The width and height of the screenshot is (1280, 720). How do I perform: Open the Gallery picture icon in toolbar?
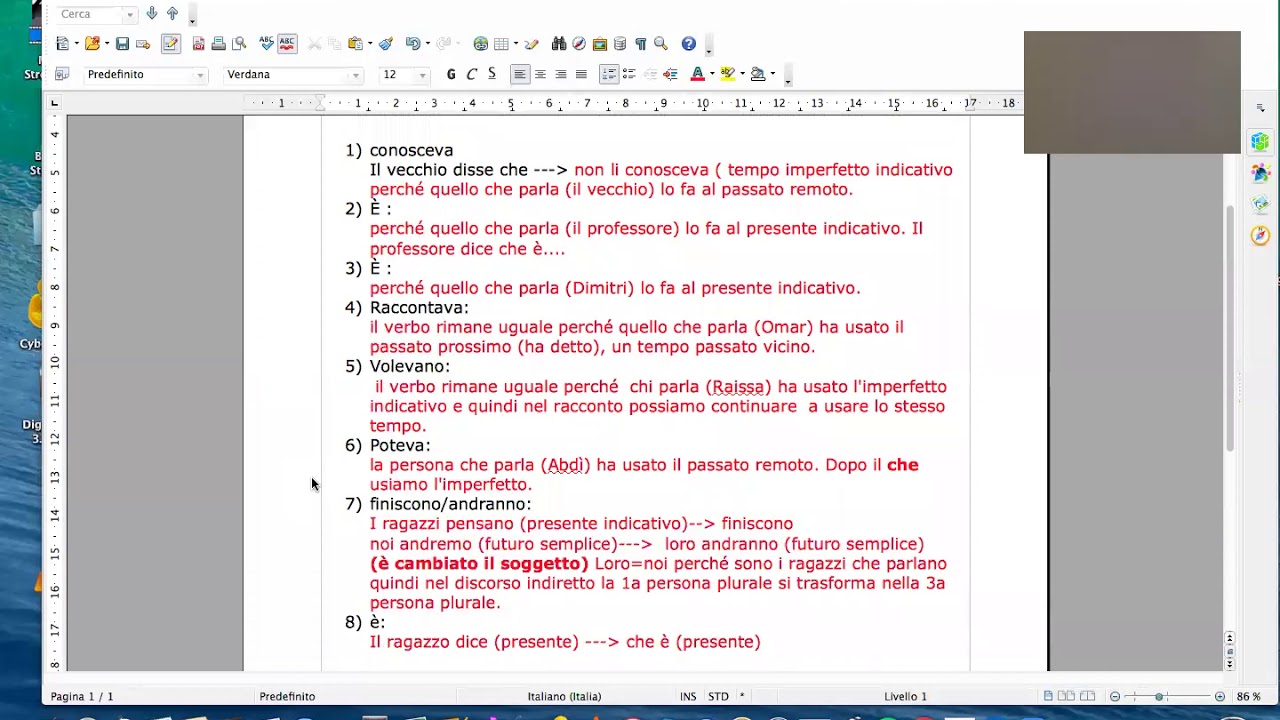600,44
